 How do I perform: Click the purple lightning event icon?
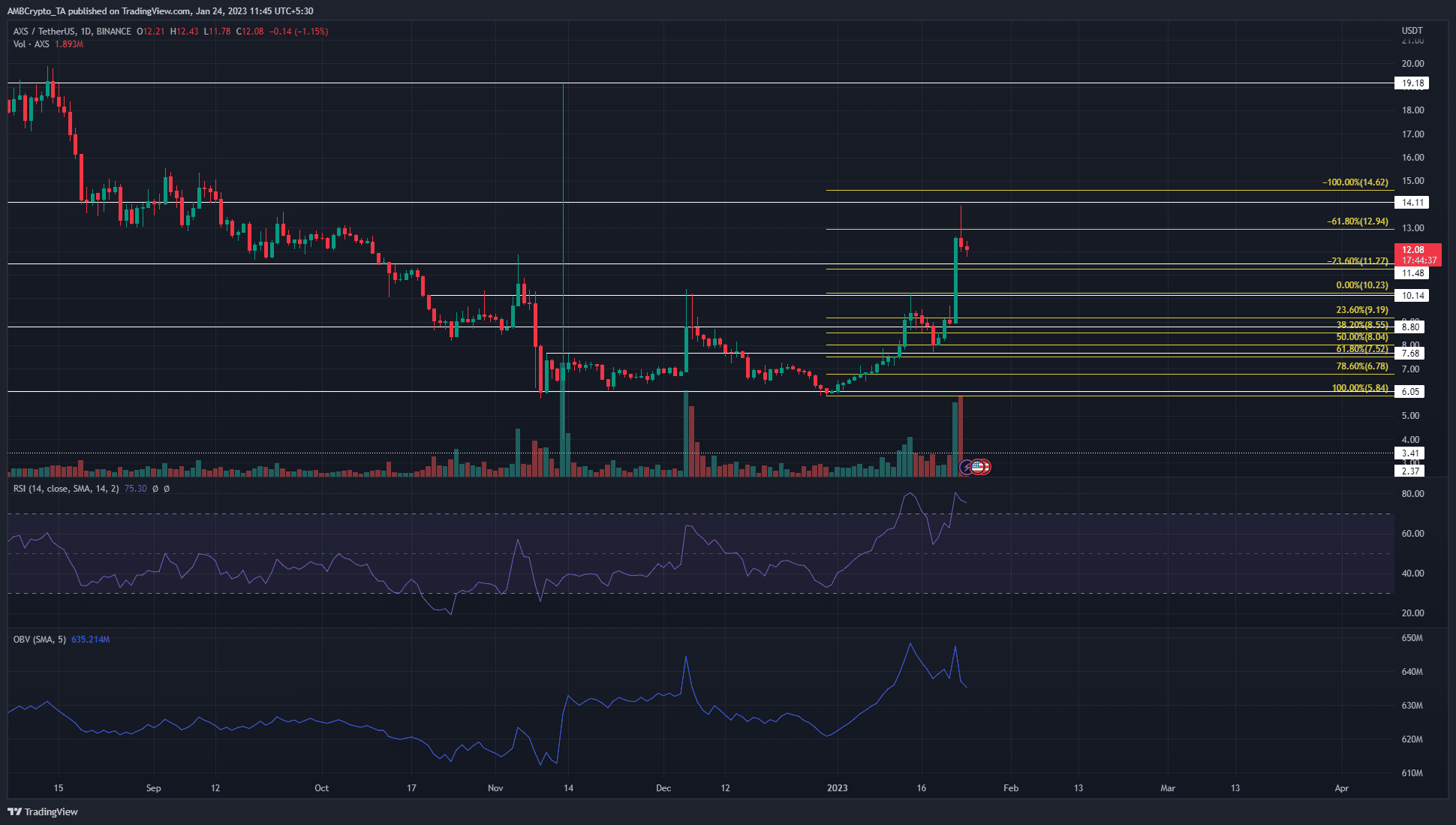967,467
